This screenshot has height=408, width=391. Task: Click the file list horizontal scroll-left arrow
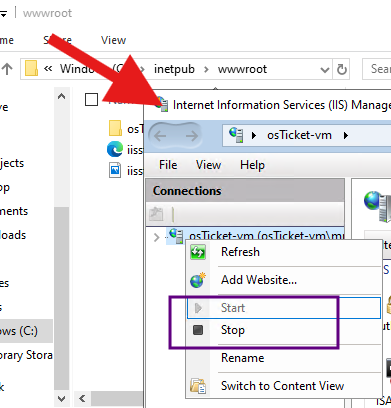point(82,399)
